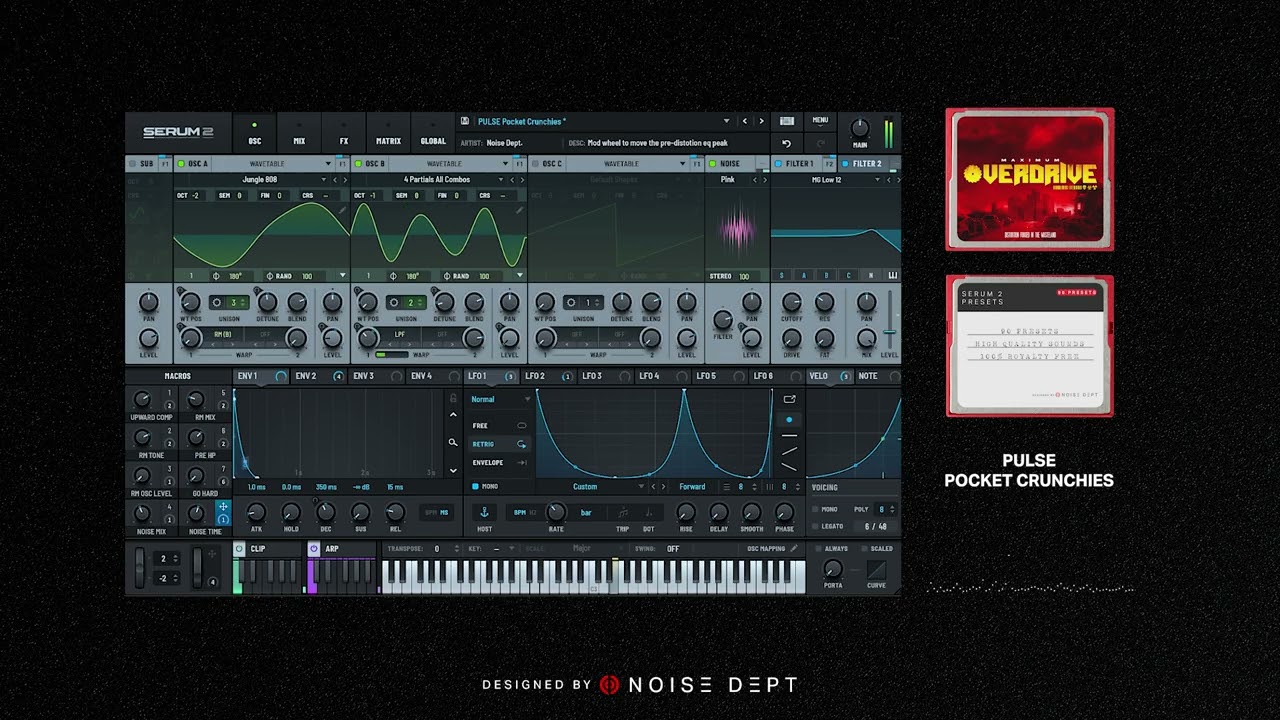Click the undo arrow icon

[x=787, y=143]
